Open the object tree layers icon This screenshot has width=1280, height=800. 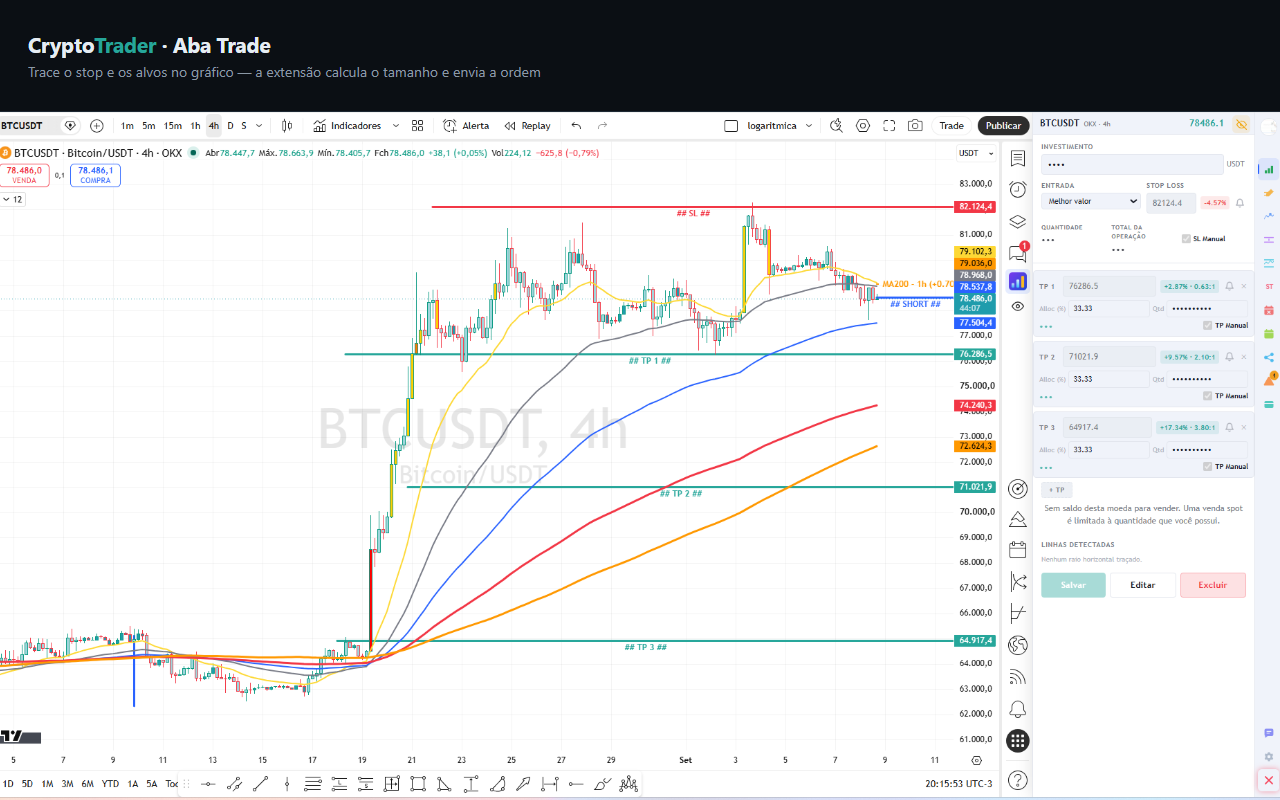1018,221
